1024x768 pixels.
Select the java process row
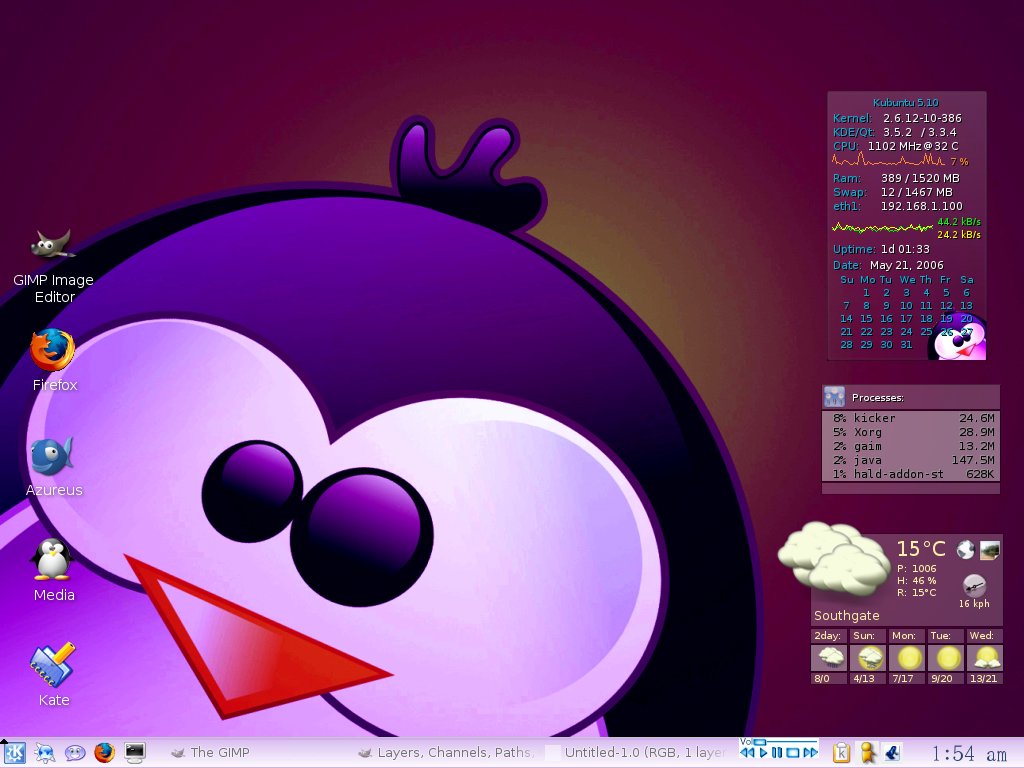click(911, 460)
